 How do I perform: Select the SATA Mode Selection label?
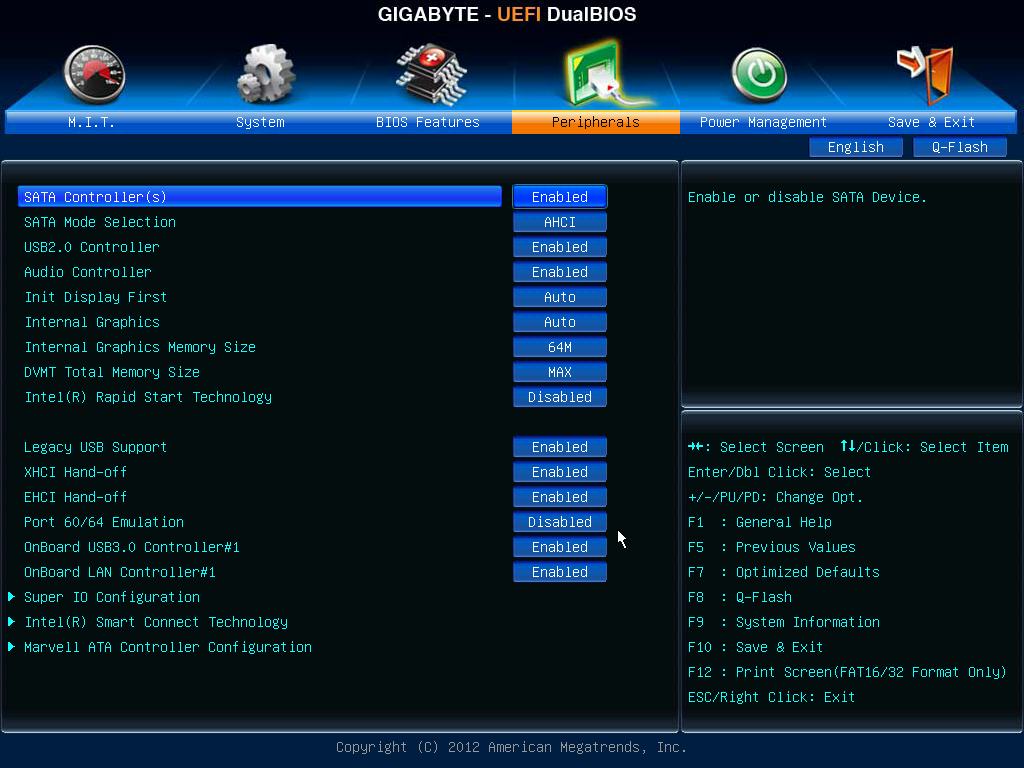[100, 222]
